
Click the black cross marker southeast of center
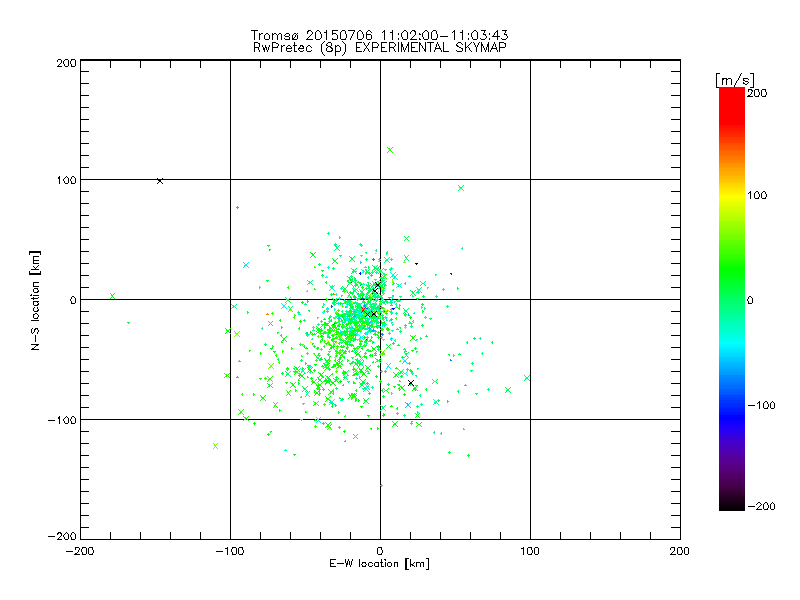point(411,383)
